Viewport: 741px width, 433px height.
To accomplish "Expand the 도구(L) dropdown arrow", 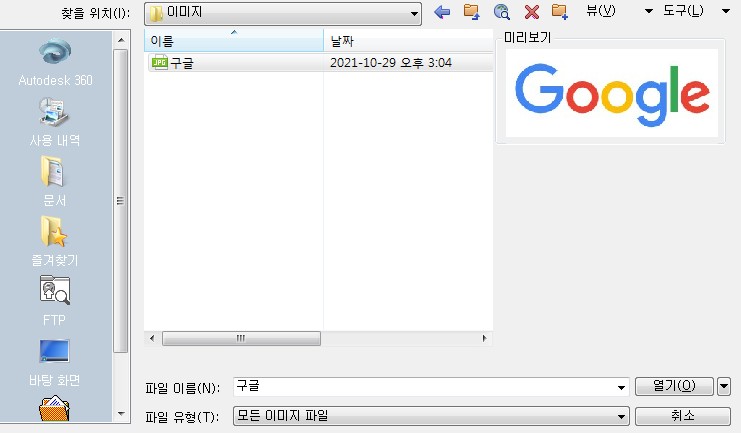I will click(726, 11).
